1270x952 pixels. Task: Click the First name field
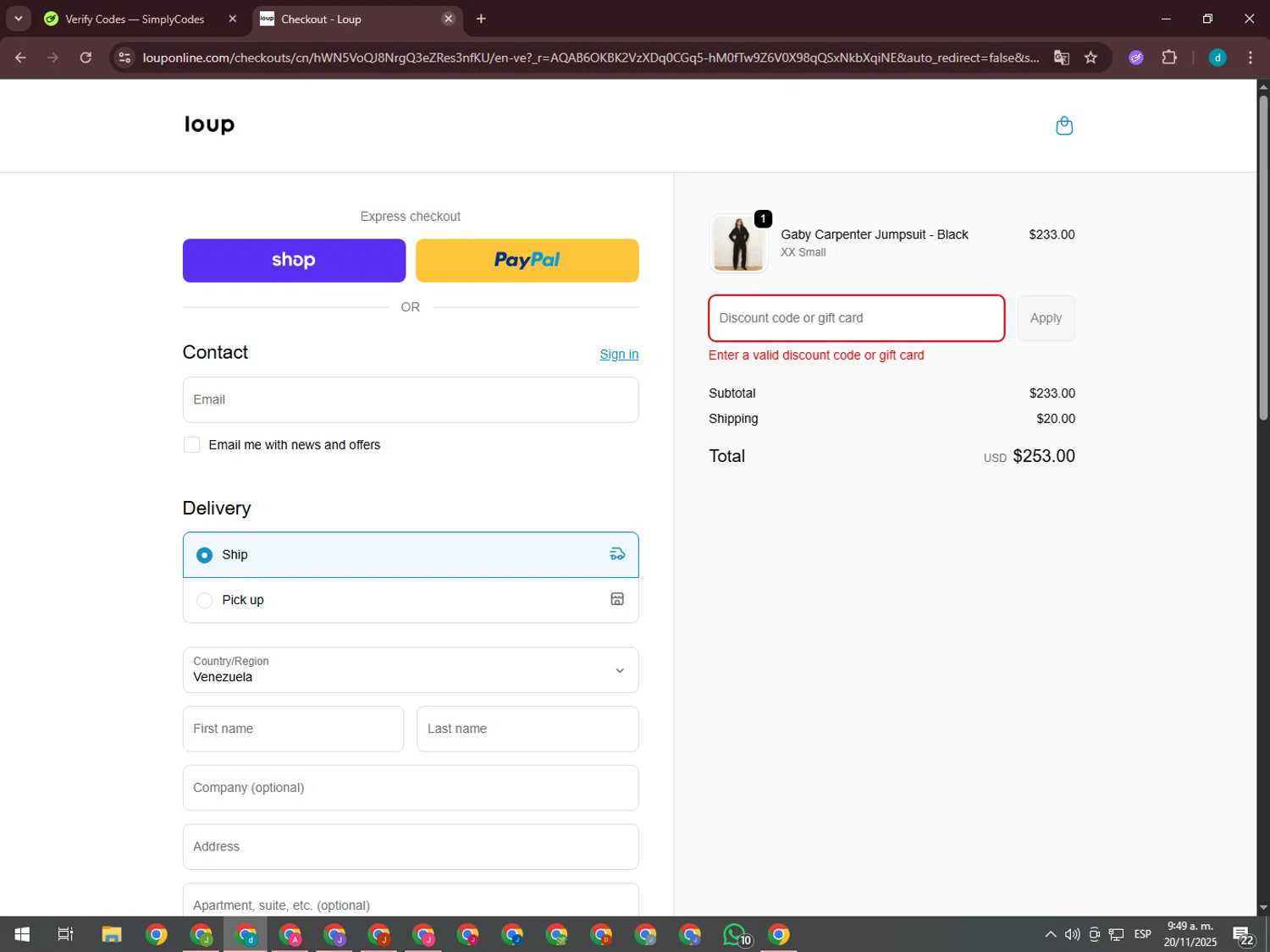(x=293, y=729)
